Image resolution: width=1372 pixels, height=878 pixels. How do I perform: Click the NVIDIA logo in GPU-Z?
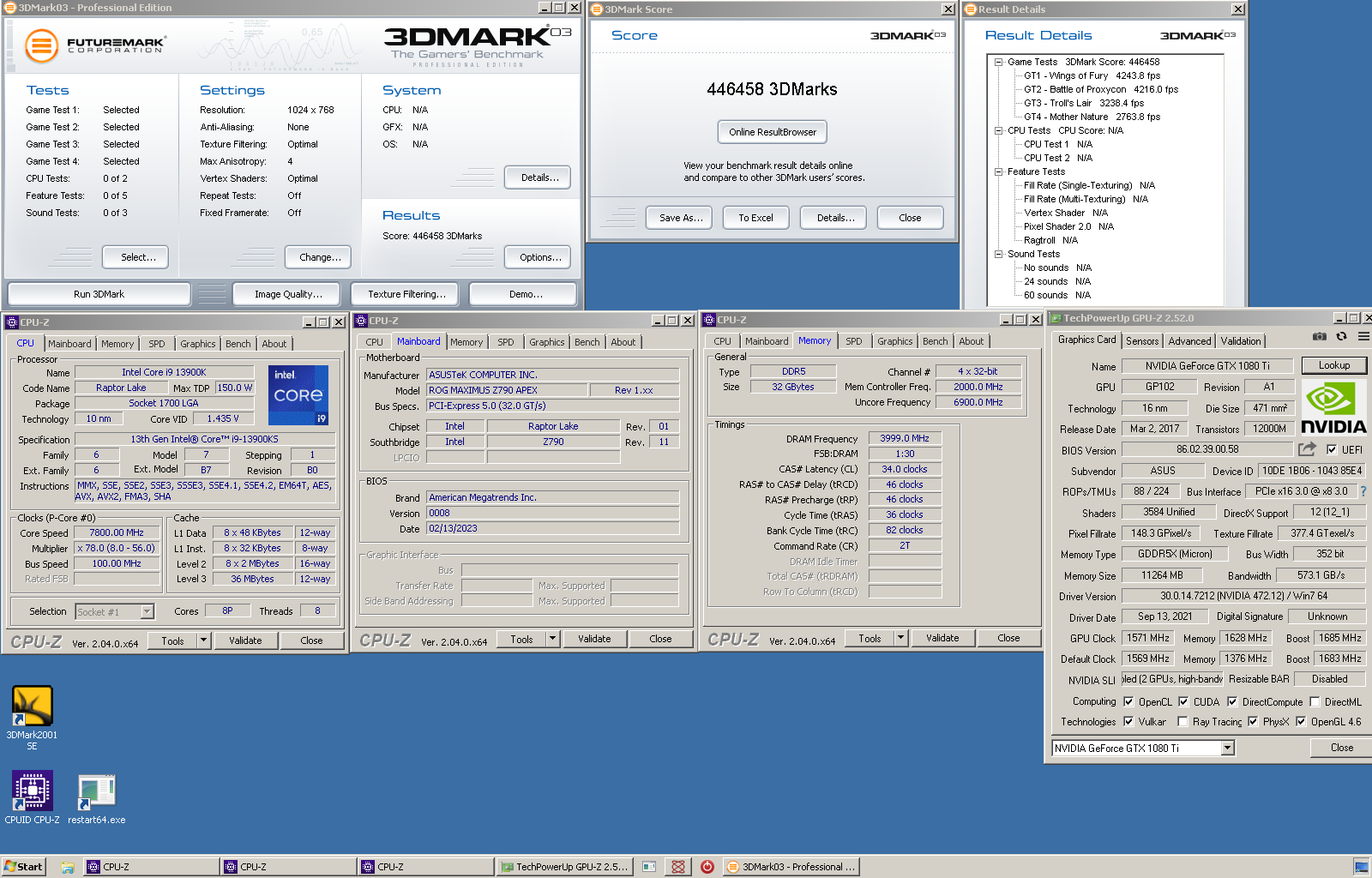1333,407
